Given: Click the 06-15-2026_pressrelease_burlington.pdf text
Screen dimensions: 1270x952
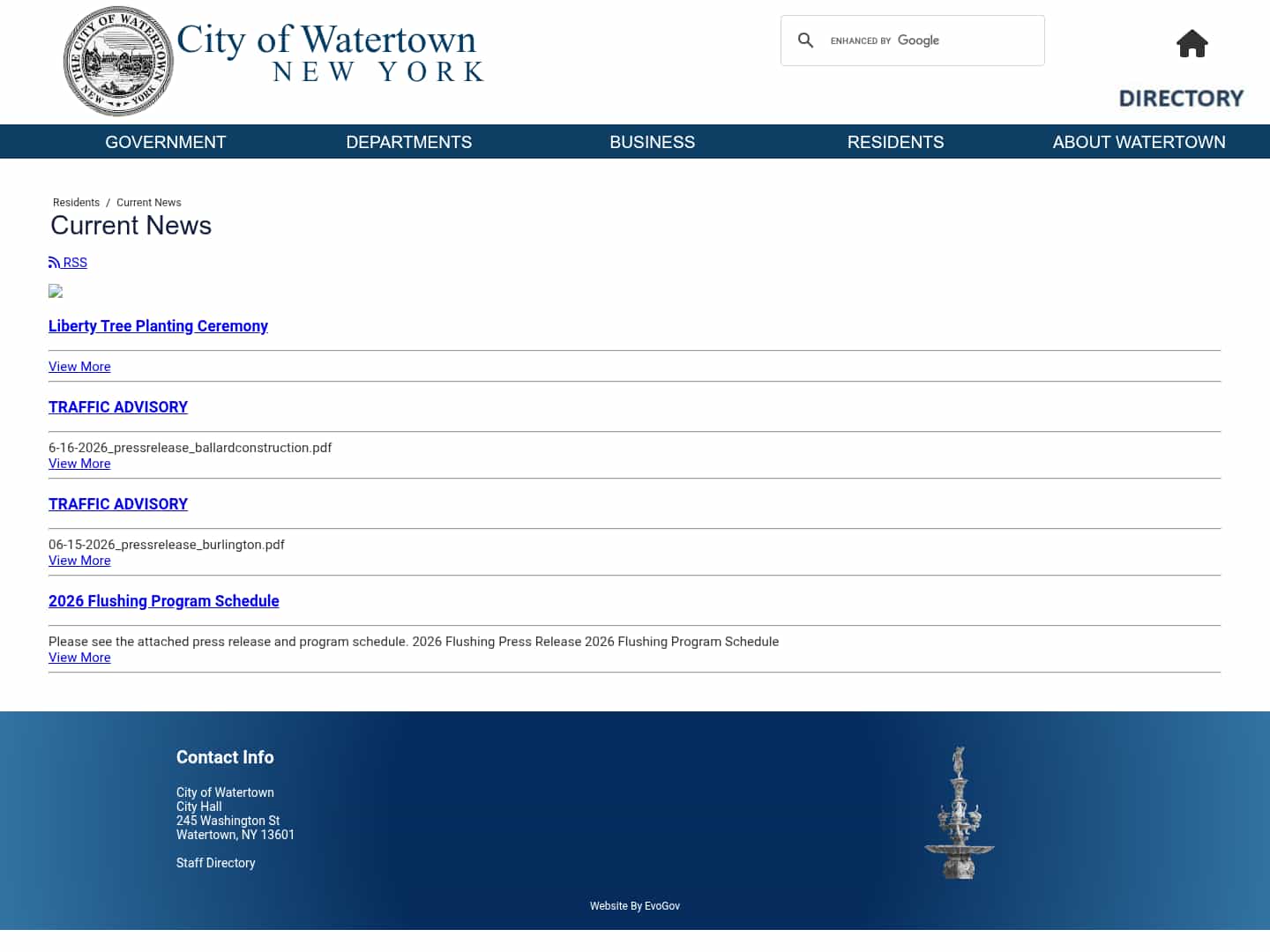Looking at the screenshot, I should [167, 545].
